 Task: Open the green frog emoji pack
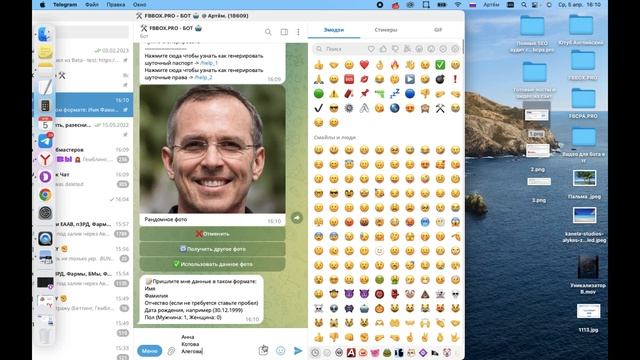387,352
